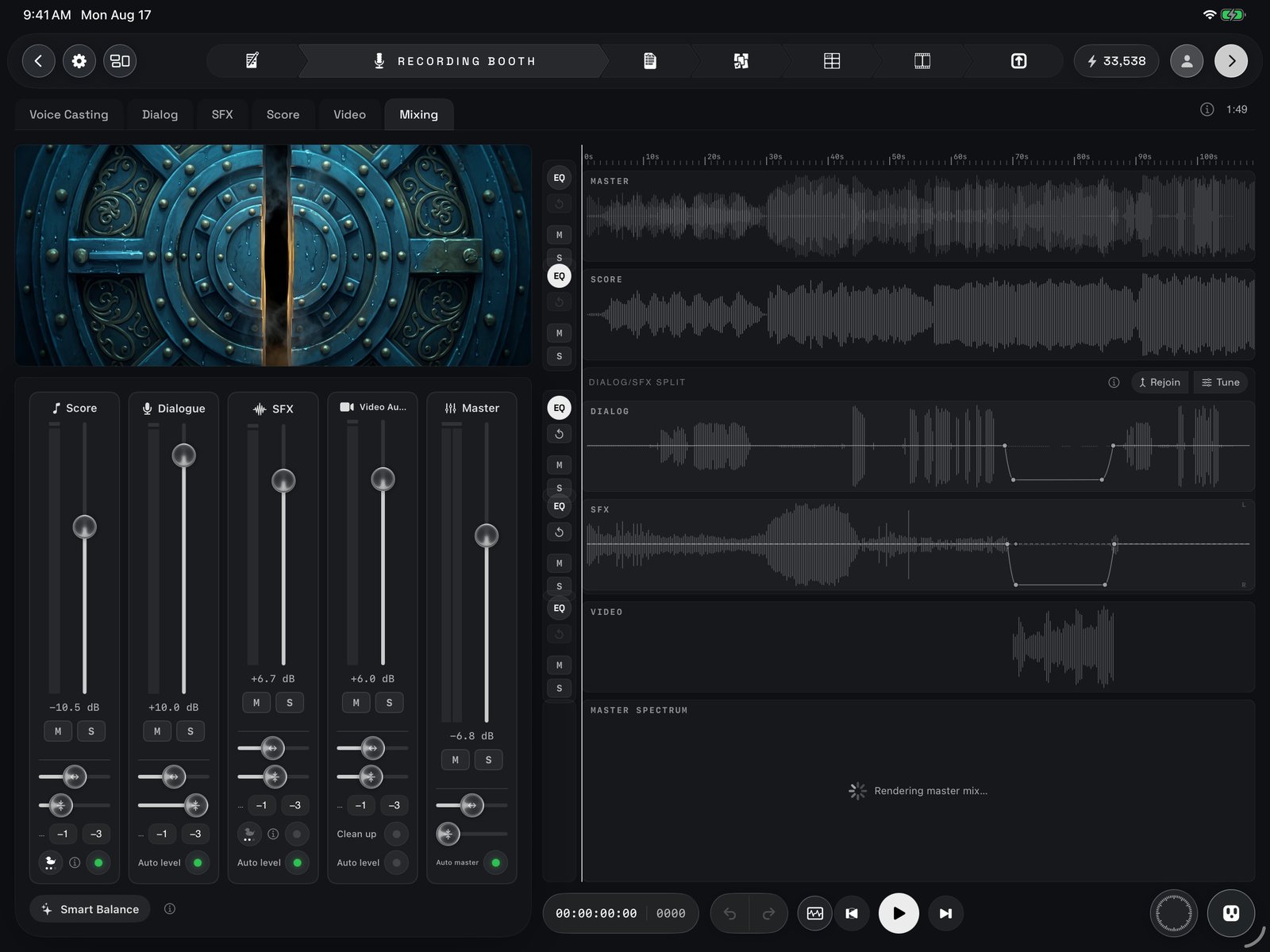Screen dimensions: 1270x952
Task: Solo the SFX mixer channel
Action: [290, 703]
